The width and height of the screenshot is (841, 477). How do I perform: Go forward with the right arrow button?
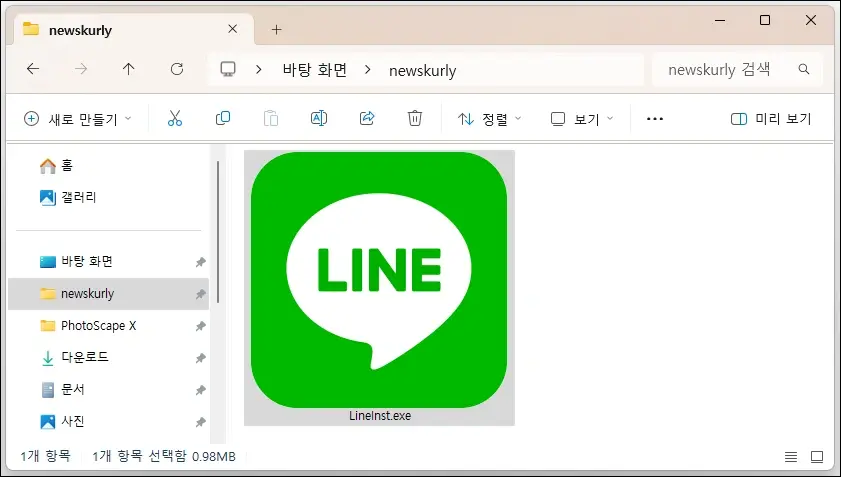tap(81, 69)
